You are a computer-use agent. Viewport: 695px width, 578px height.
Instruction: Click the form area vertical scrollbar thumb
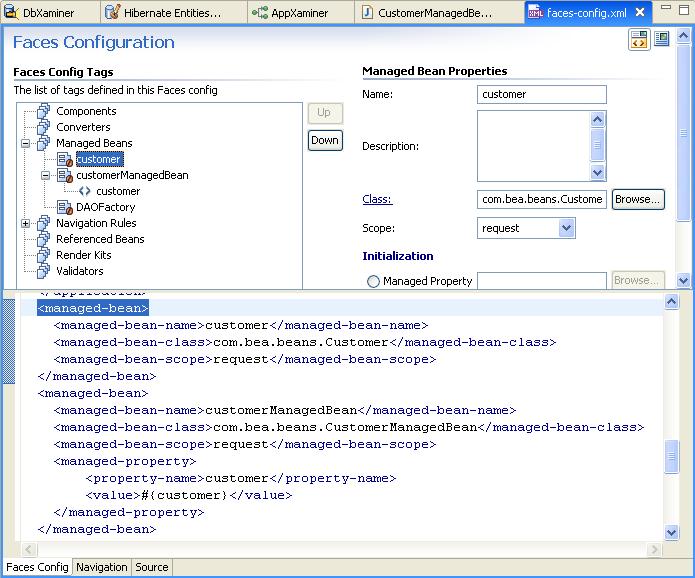pyautogui.click(x=683, y=132)
